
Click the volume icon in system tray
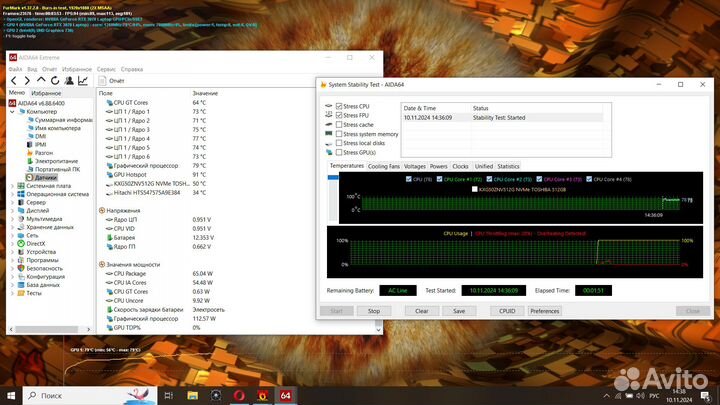[x=641, y=396]
